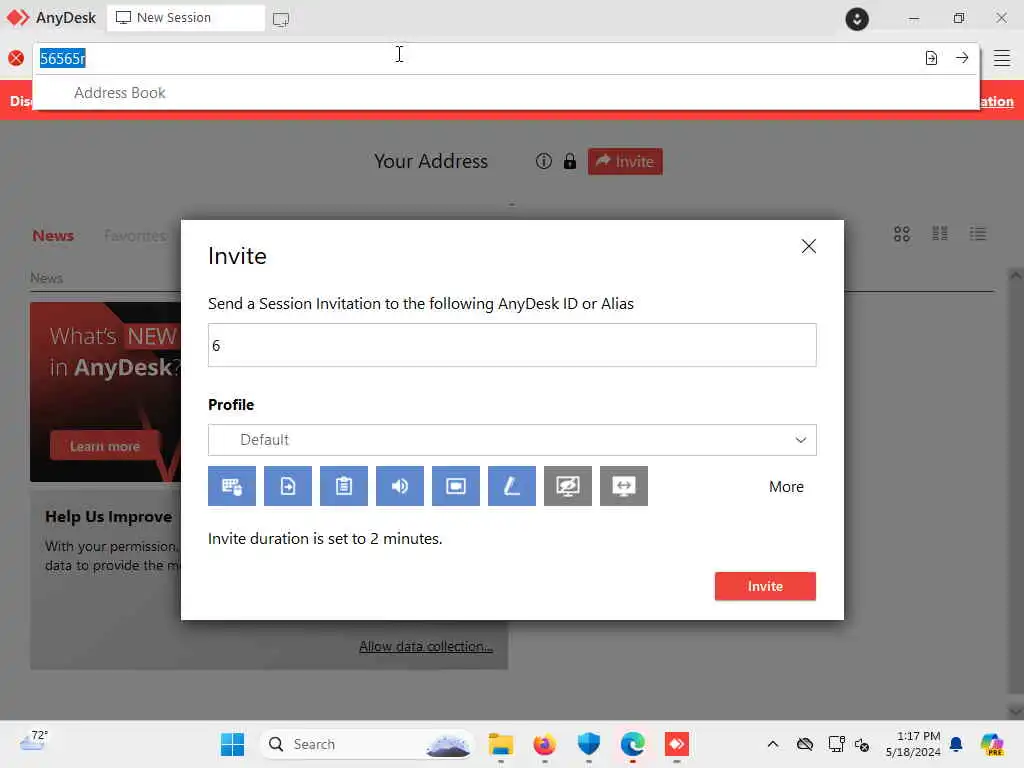The height and width of the screenshot is (768, 1024).
Task: Click the file transfer icon in address bar
Action: [x=931, y=58]
